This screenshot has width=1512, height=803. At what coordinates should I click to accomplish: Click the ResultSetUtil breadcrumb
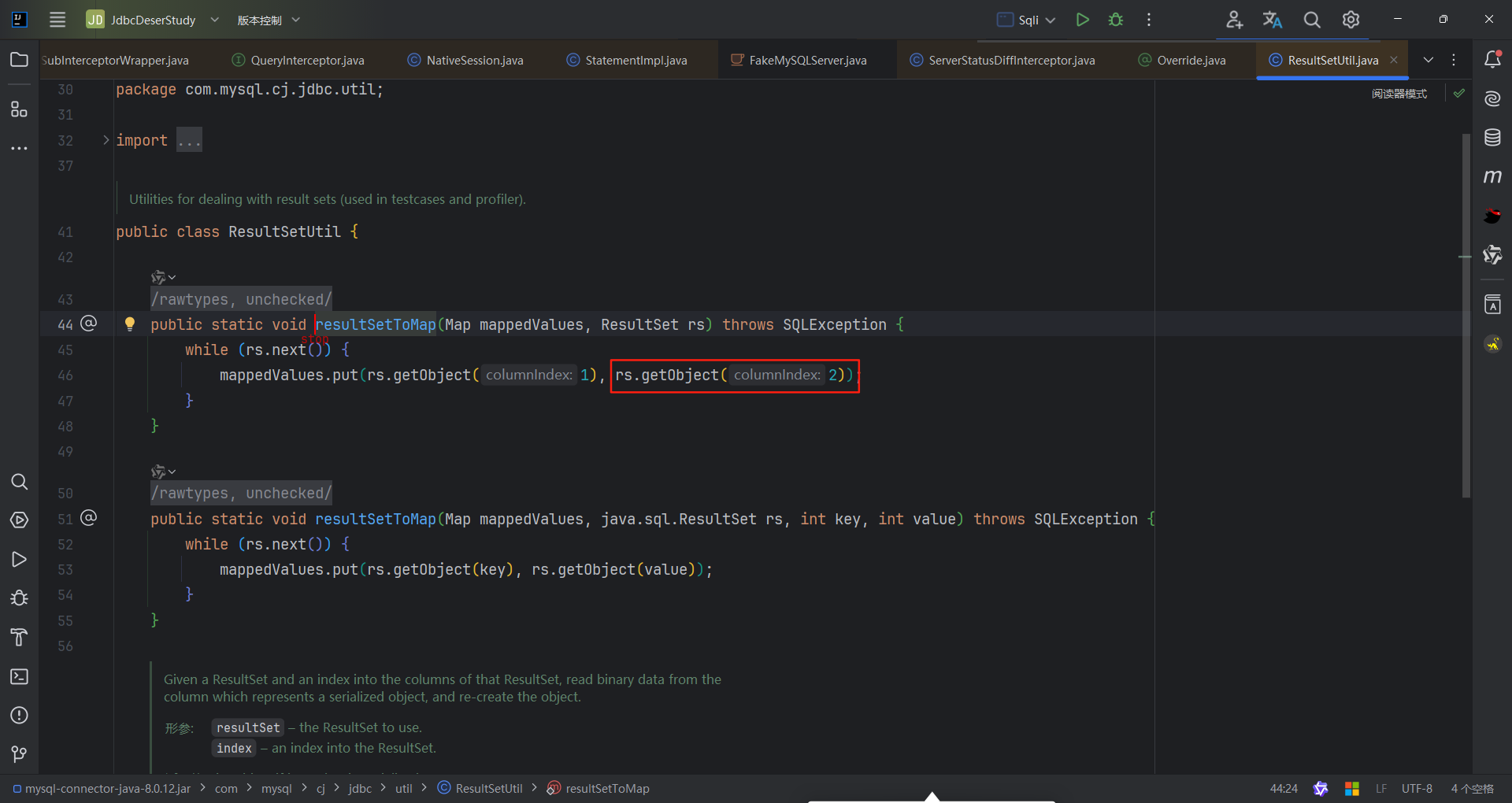[480, 788]
